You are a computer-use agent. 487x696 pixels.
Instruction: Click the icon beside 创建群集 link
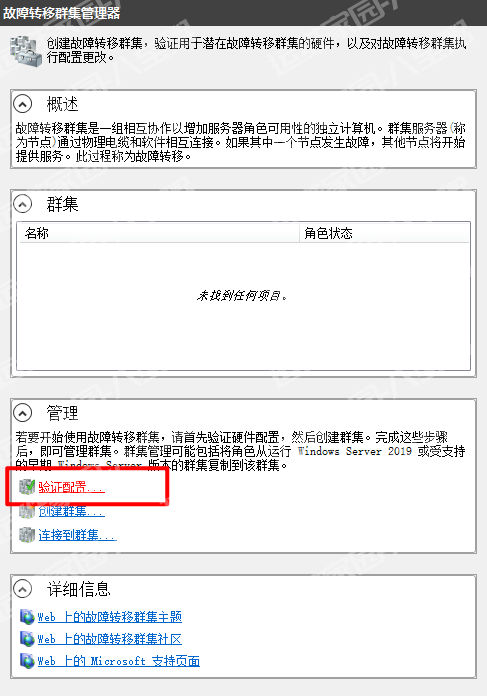point(27,511)
